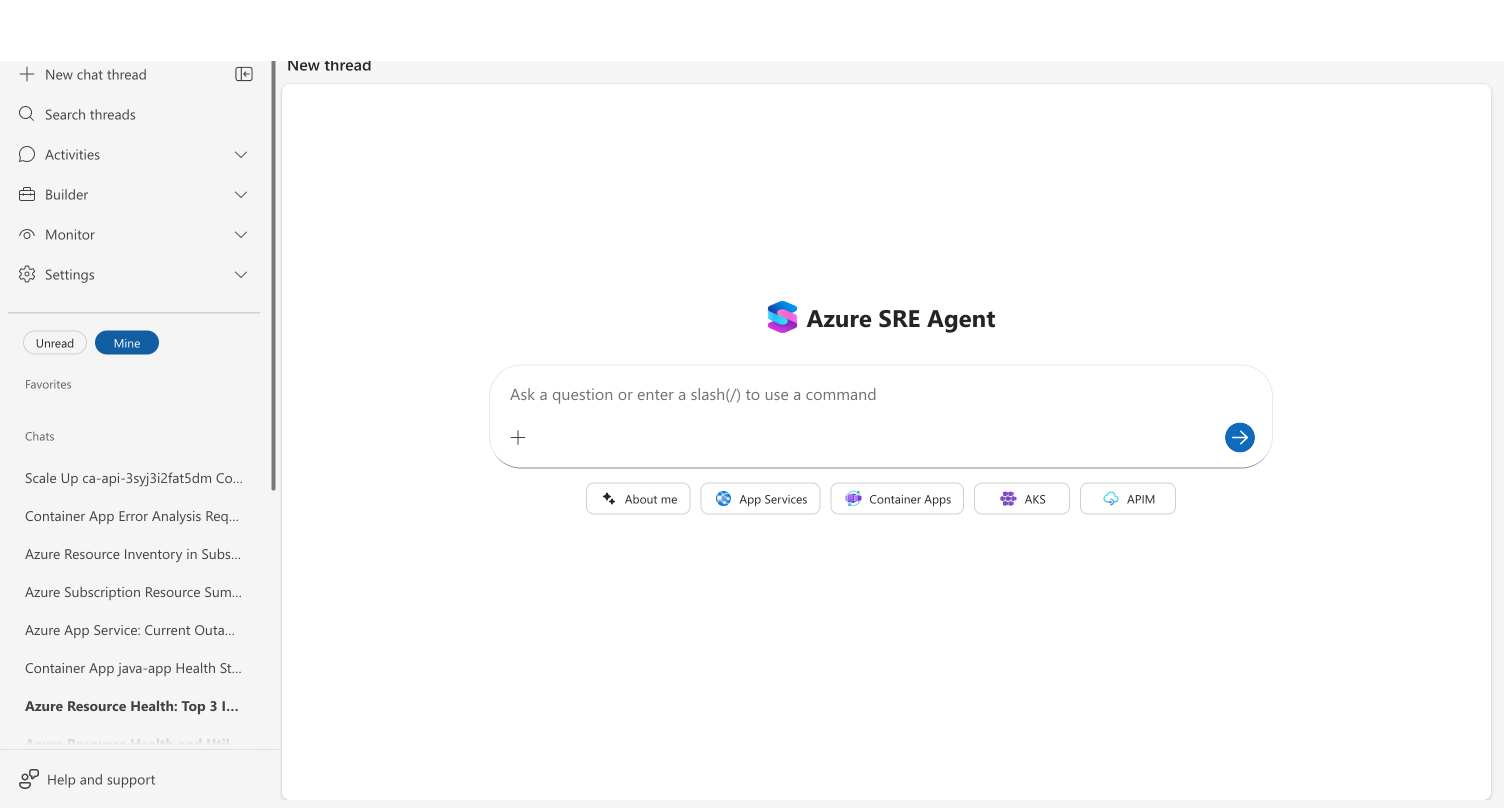
Task: Click the Container Apps suggestion button
Action: tap(897, 498)
